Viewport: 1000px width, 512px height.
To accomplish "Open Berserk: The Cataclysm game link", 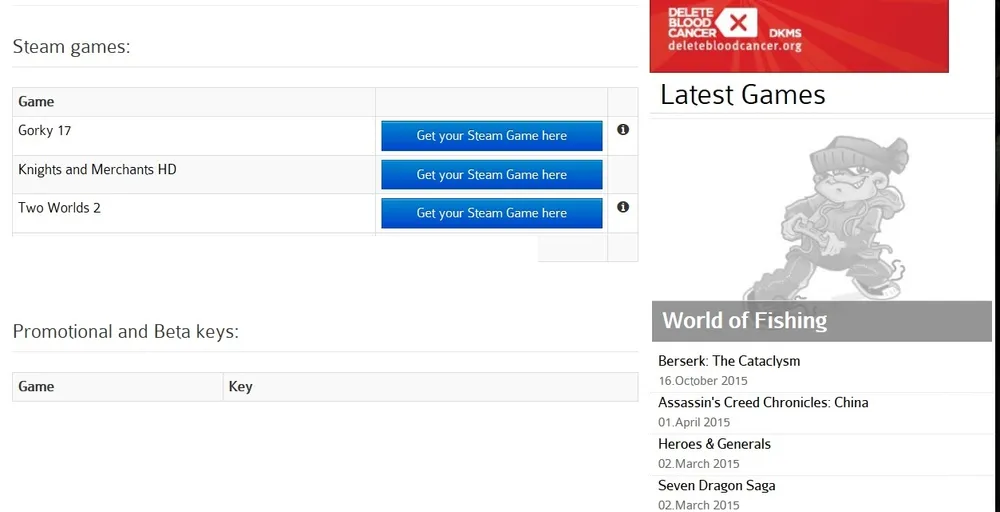I will point(729,361).
